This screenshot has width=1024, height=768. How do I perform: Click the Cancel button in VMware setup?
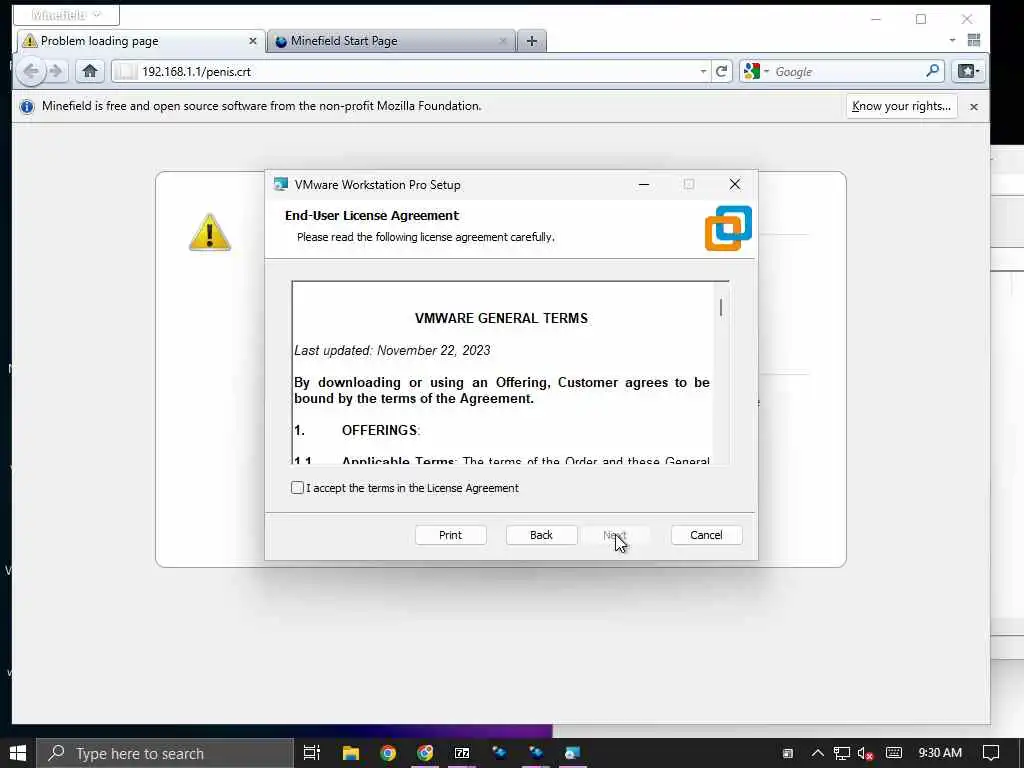click(x=707, y=535)
